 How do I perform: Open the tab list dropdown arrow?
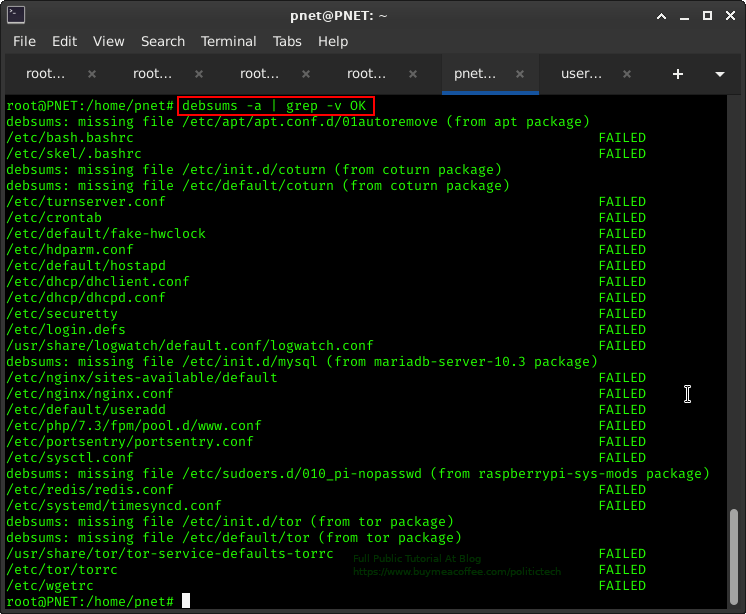[719, 74]
